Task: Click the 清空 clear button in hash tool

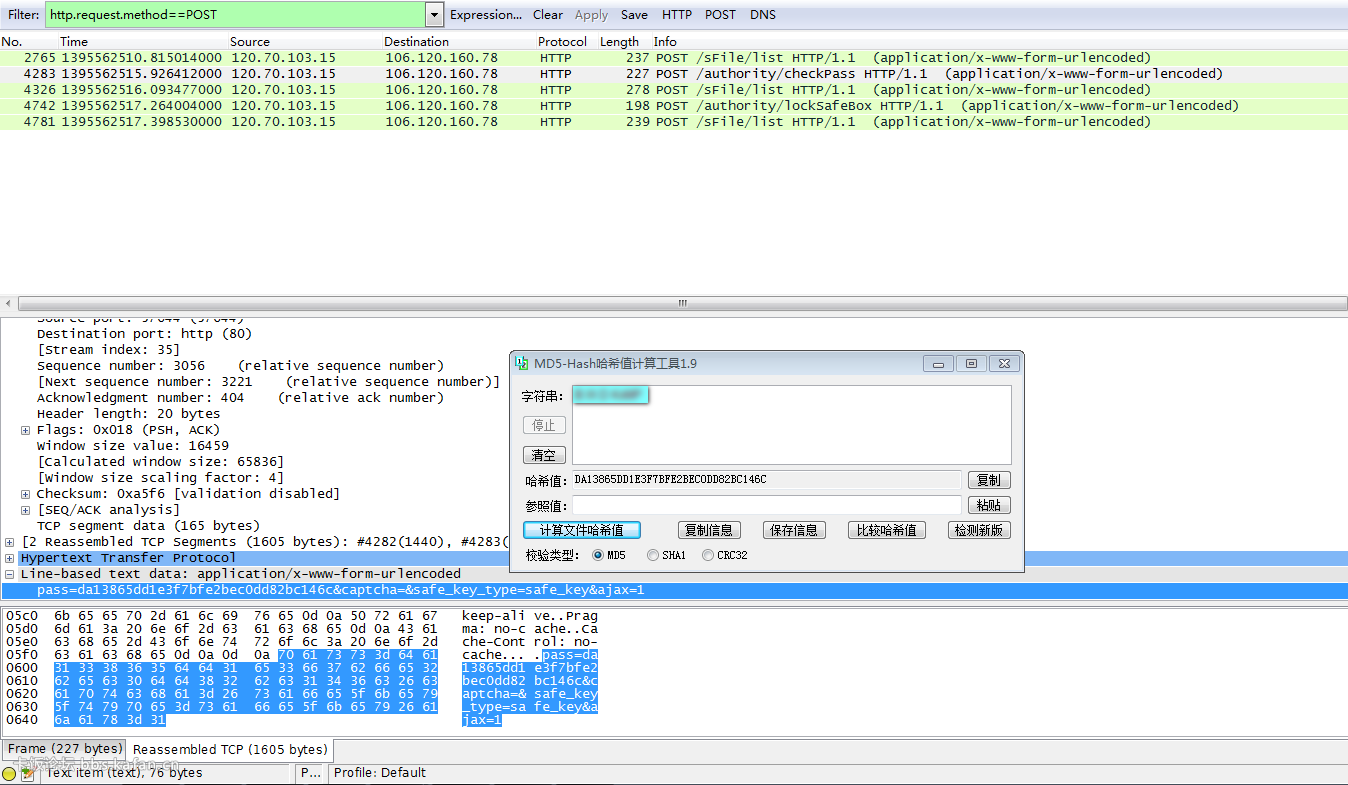Action: 544,455
